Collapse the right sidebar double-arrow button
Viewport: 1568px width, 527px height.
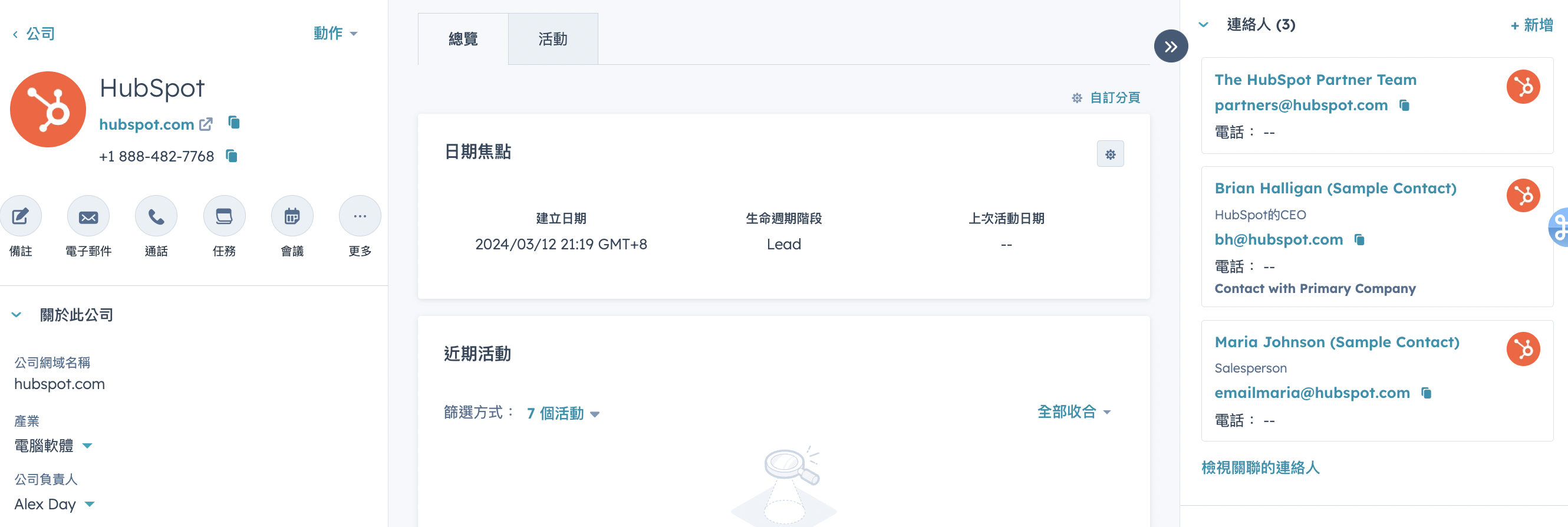coord(1171,46)
